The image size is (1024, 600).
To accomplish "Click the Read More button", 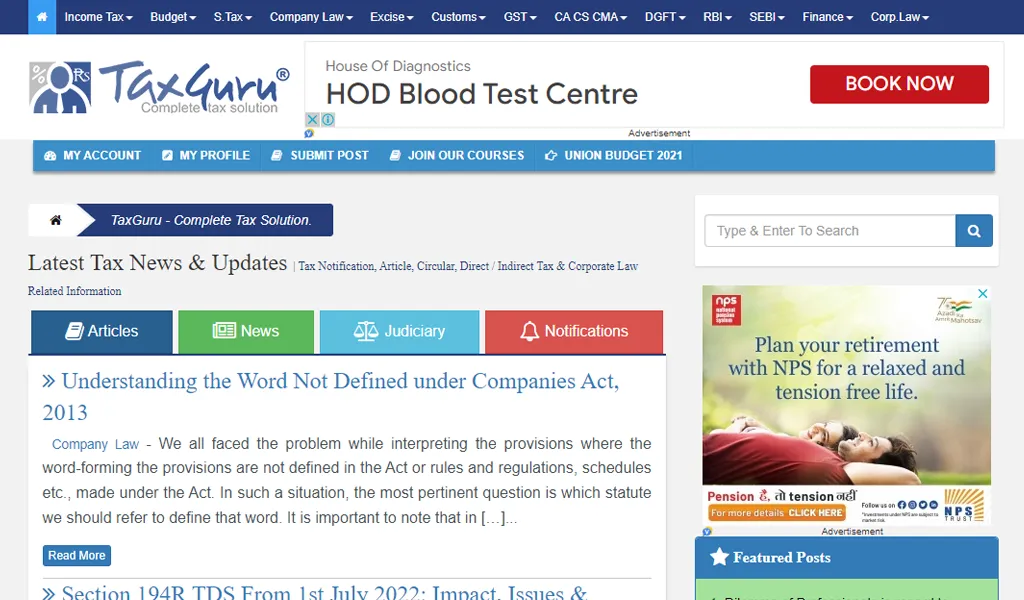I will coord(77,556).
